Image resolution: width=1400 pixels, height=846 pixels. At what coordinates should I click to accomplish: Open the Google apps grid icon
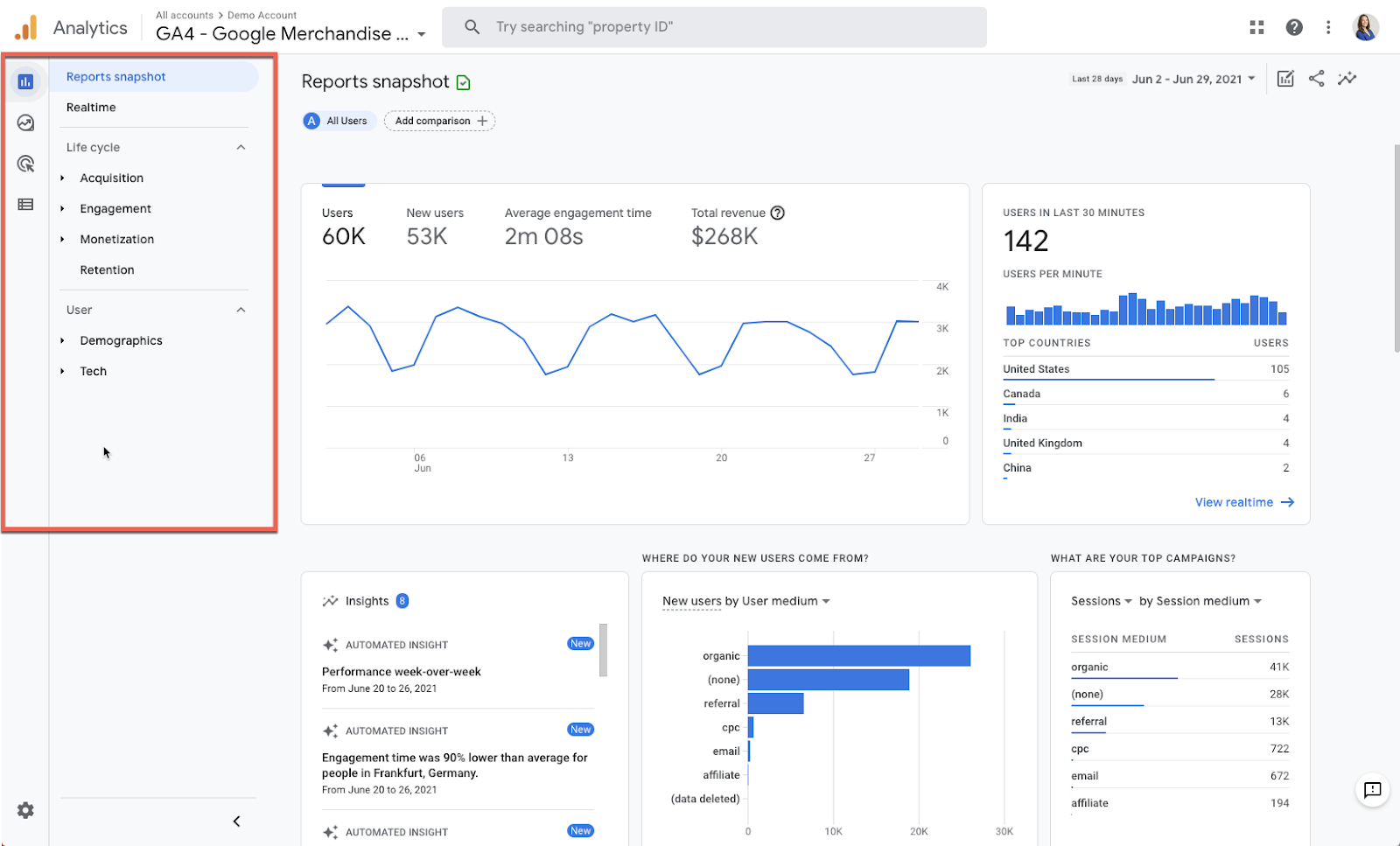click(x=1256, y=27)
